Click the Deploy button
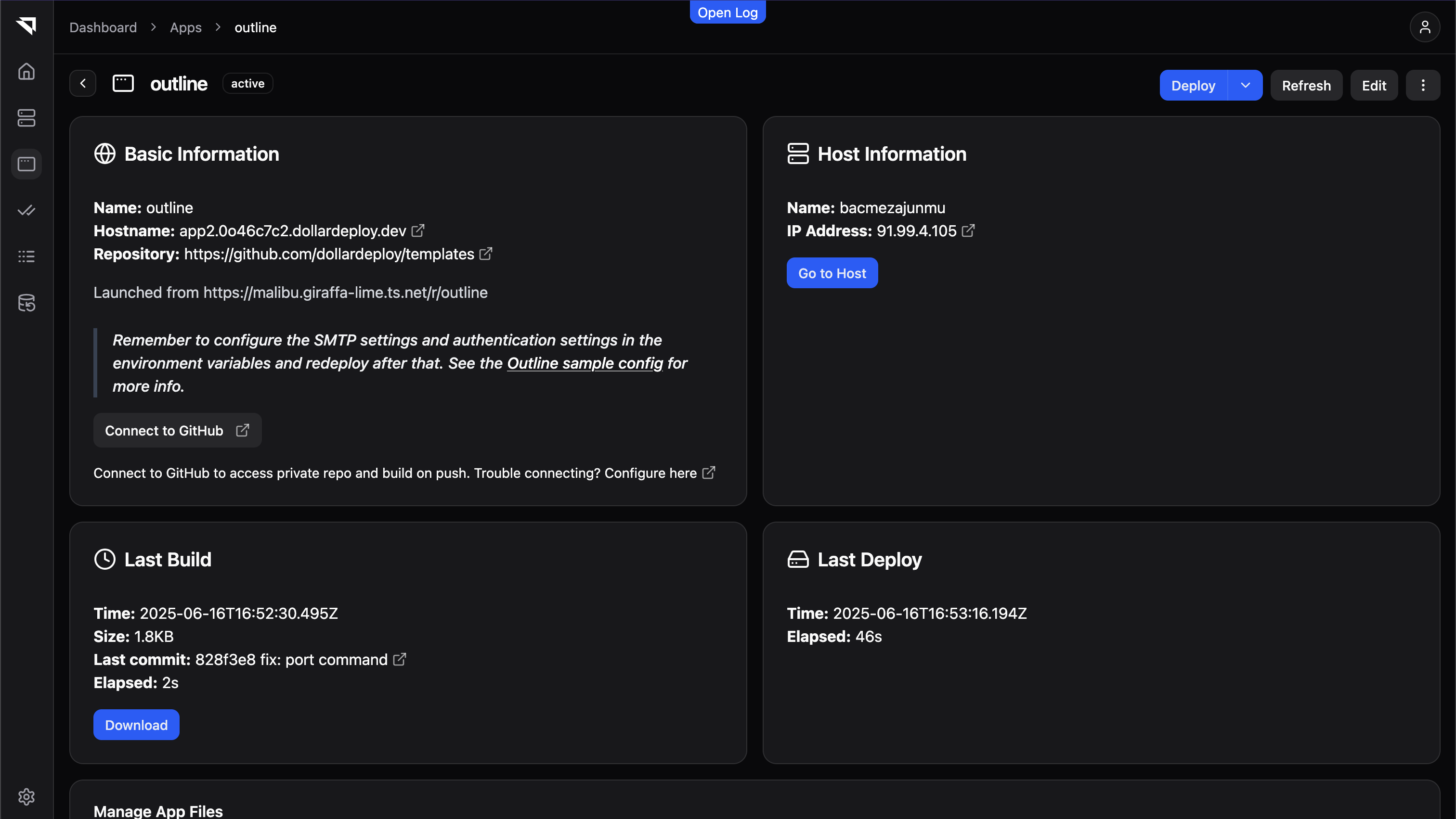Screen dimensions: 1456x819 (1193, 85)
